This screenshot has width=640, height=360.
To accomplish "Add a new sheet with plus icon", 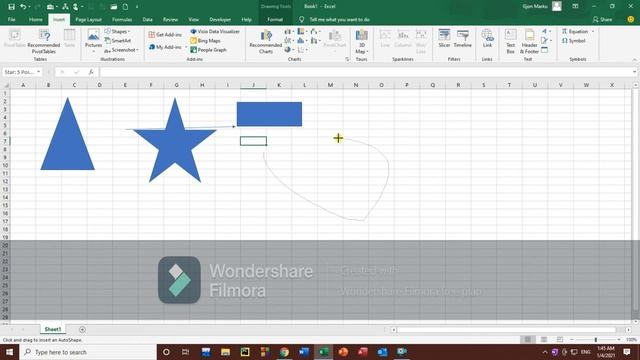I will (82, 329).
